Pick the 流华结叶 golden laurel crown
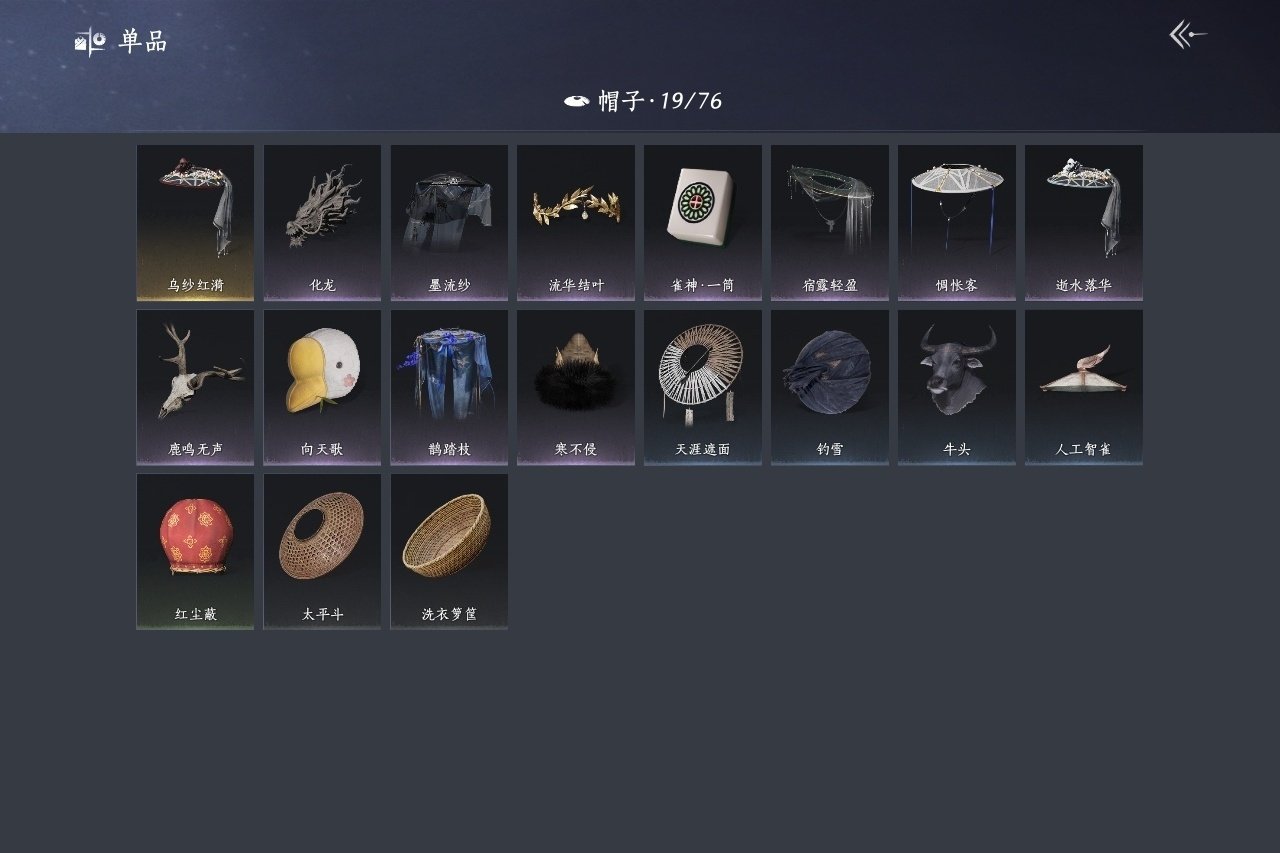Image resolution: width=1280 pixels, height=853 pixels. [x=576, y=223]
